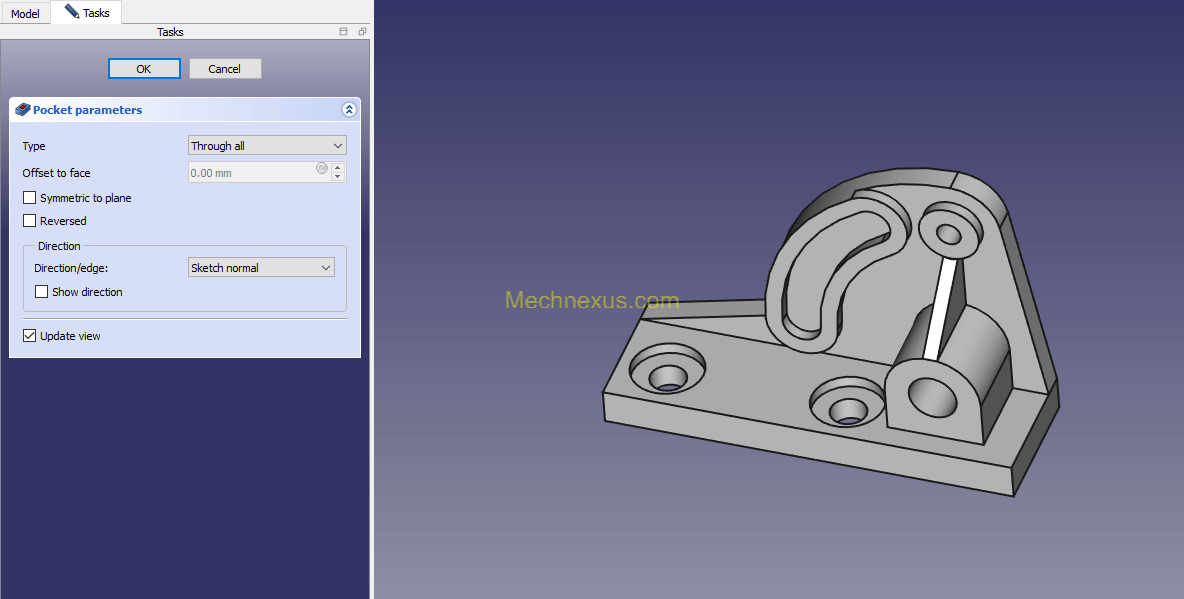Image resolution: width=1184 pixels, height=599 pixels.
Task: Click the Pocket parameters header icon
Action: point(22,110)
